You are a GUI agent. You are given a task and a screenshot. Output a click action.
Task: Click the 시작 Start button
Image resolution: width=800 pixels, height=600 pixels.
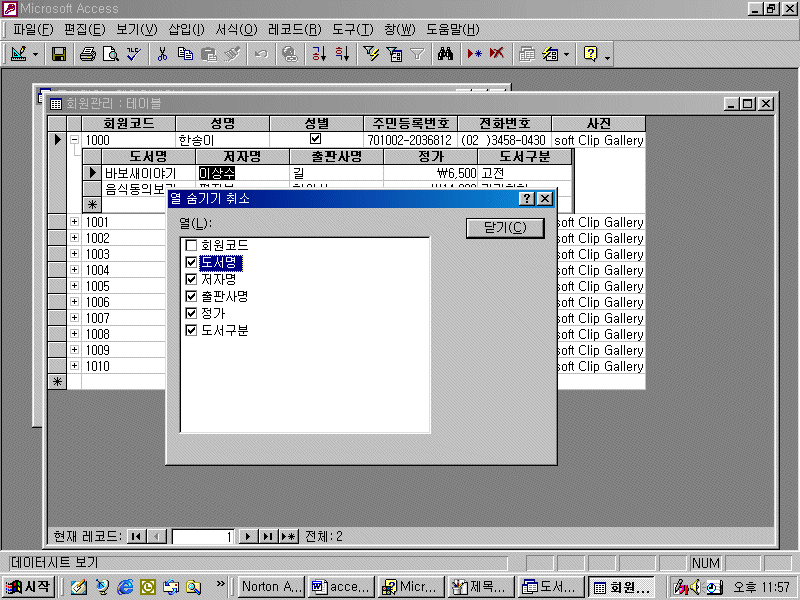(29, 587)
